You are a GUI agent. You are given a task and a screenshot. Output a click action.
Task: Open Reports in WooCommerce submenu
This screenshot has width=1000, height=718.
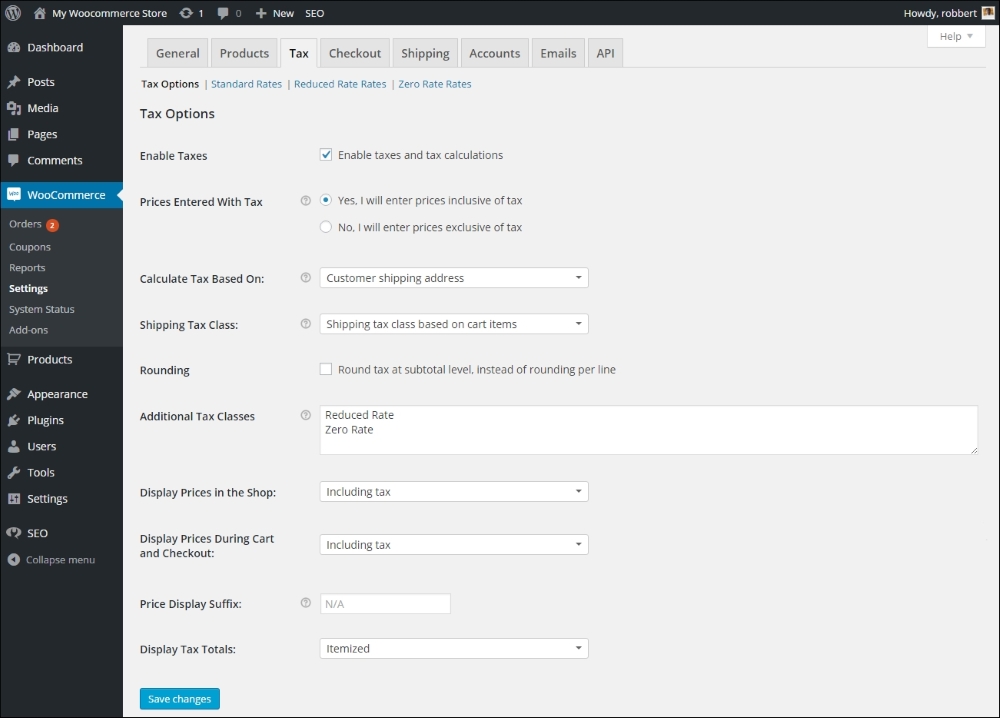(27, 268)
